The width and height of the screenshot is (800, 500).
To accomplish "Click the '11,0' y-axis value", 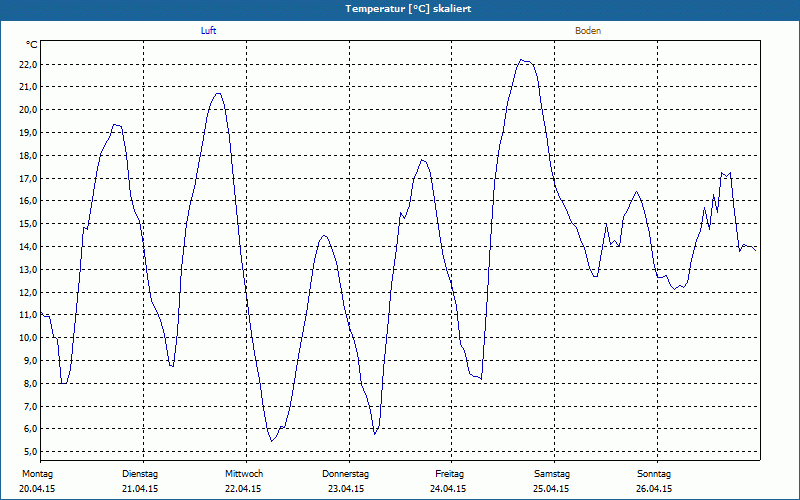I will pyautogui.click(x=28, y=315).
